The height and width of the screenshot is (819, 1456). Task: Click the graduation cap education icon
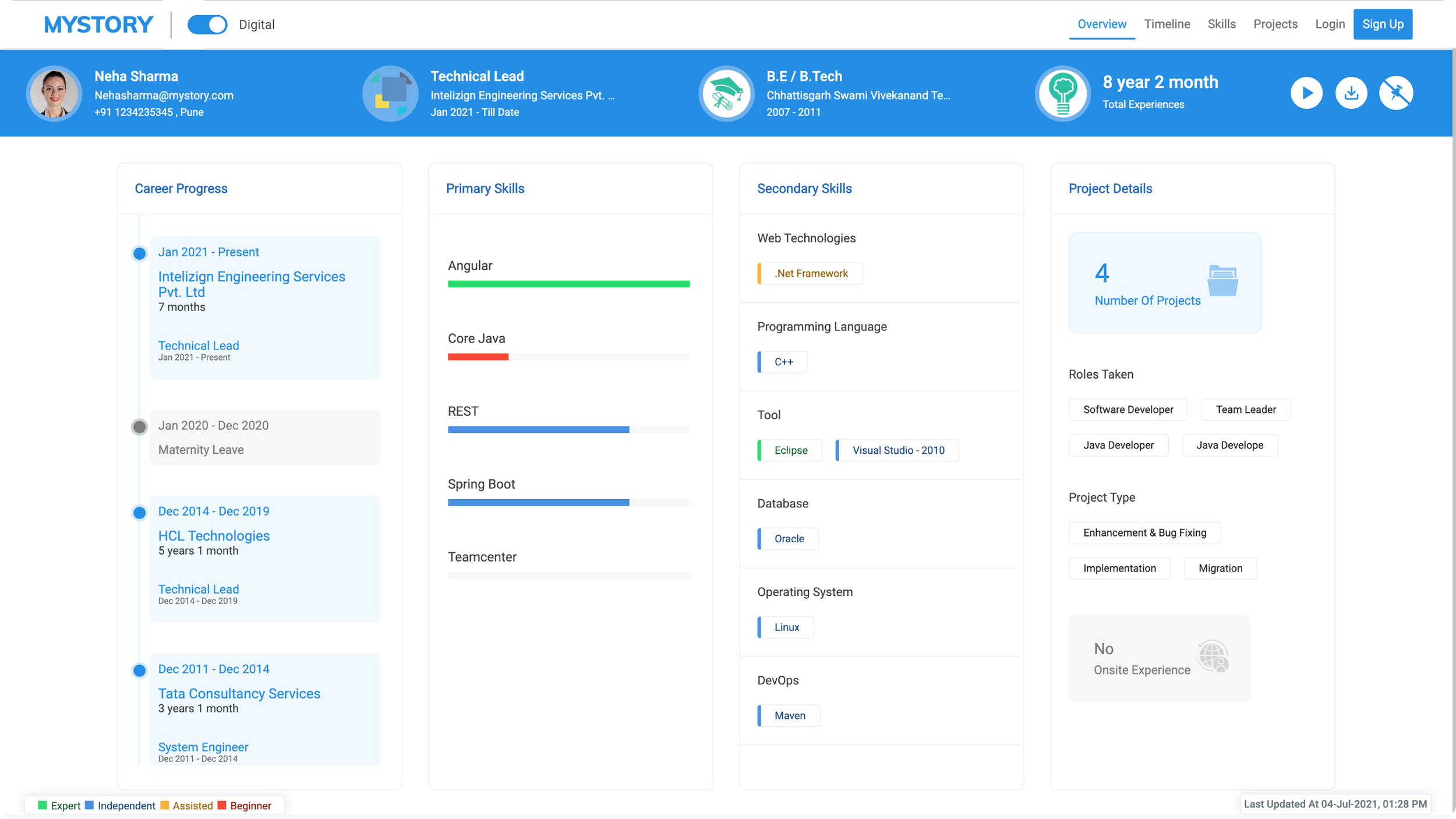(x=726, y=93)
